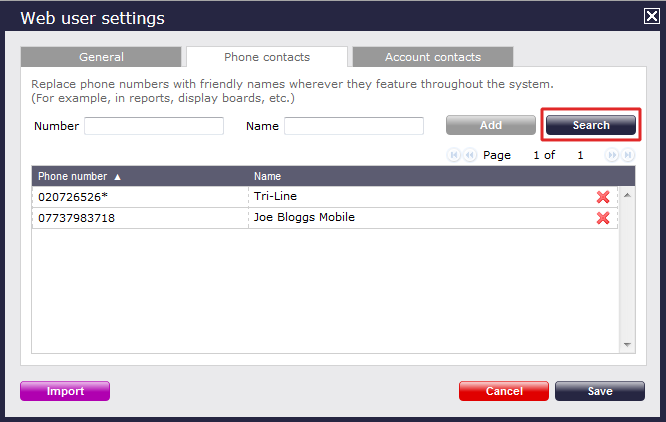Switch to the General tab
Screen dimensions: 666x422
pyautogui.click(x=101, y=57)
